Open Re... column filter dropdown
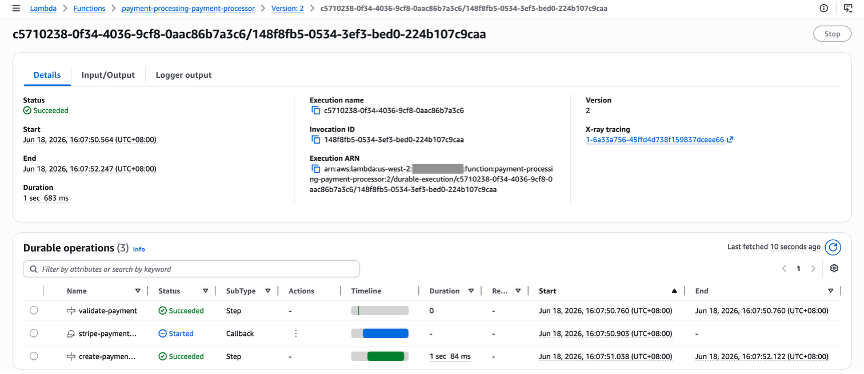Screen dimensions: 864x374 coord(519,291)
